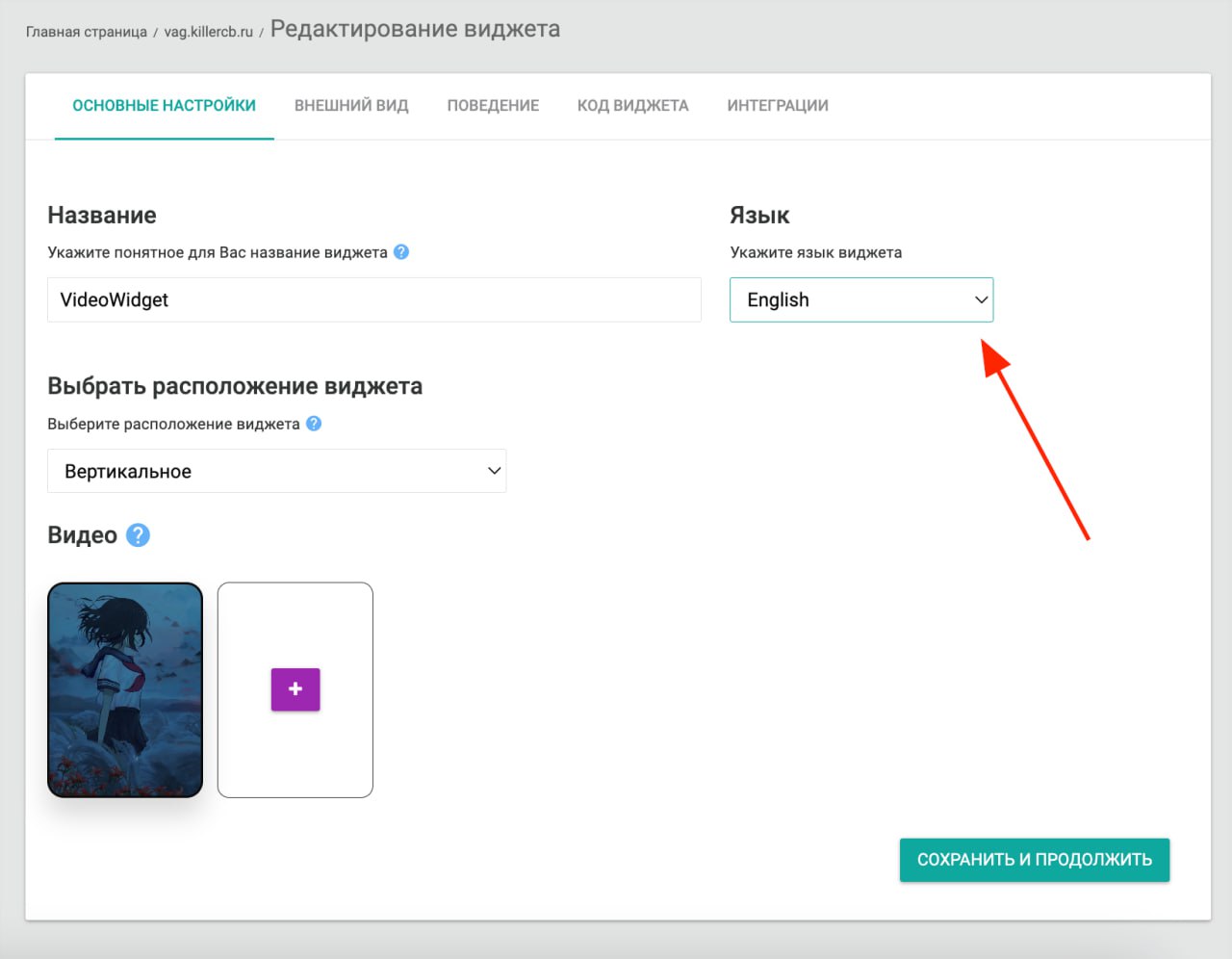Click help icon next to widget name hint

(x=401, y=252)
